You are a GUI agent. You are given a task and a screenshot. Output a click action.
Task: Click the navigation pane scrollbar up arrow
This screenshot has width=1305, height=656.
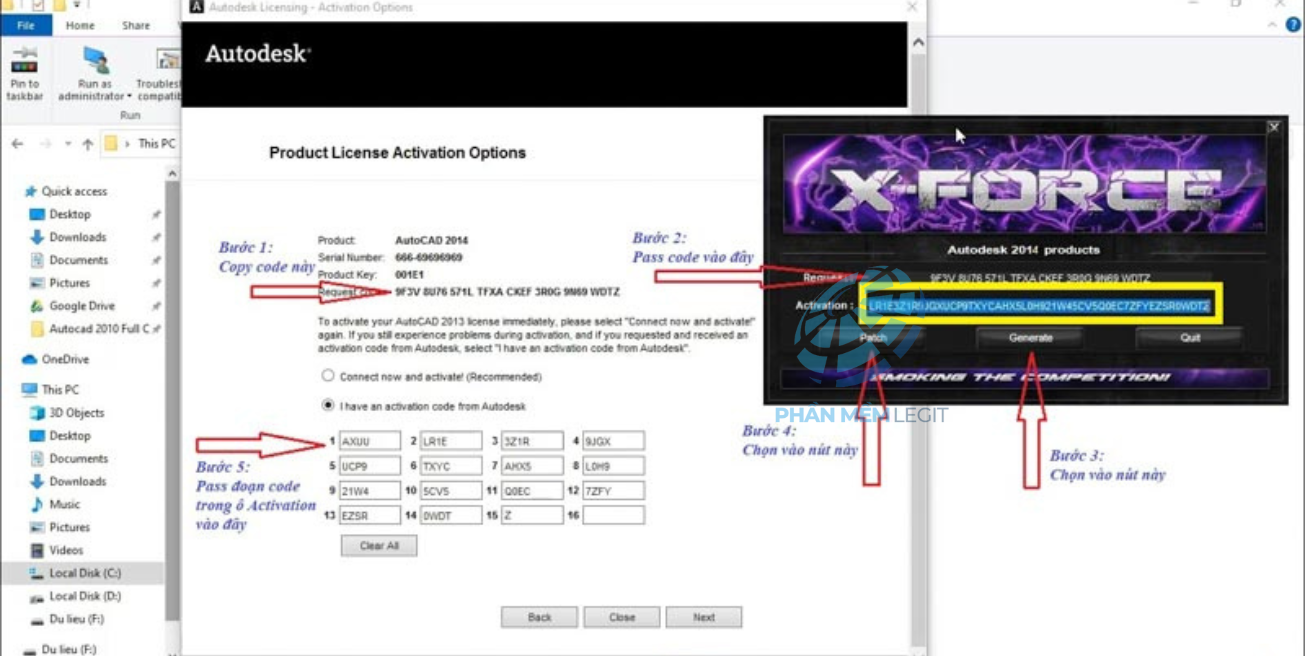[173, 175]
